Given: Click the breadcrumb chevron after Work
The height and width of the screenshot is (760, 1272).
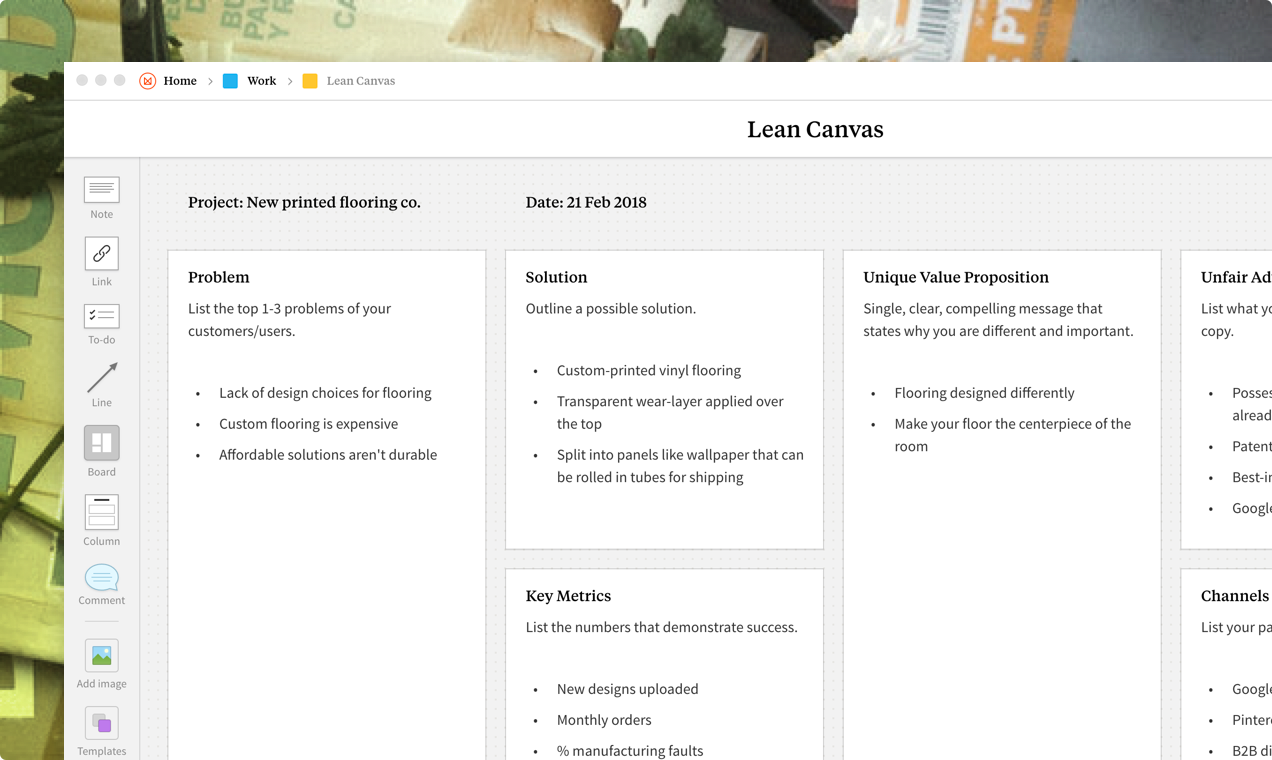Looking at the screenshot, I should click(x=290, y=81).
